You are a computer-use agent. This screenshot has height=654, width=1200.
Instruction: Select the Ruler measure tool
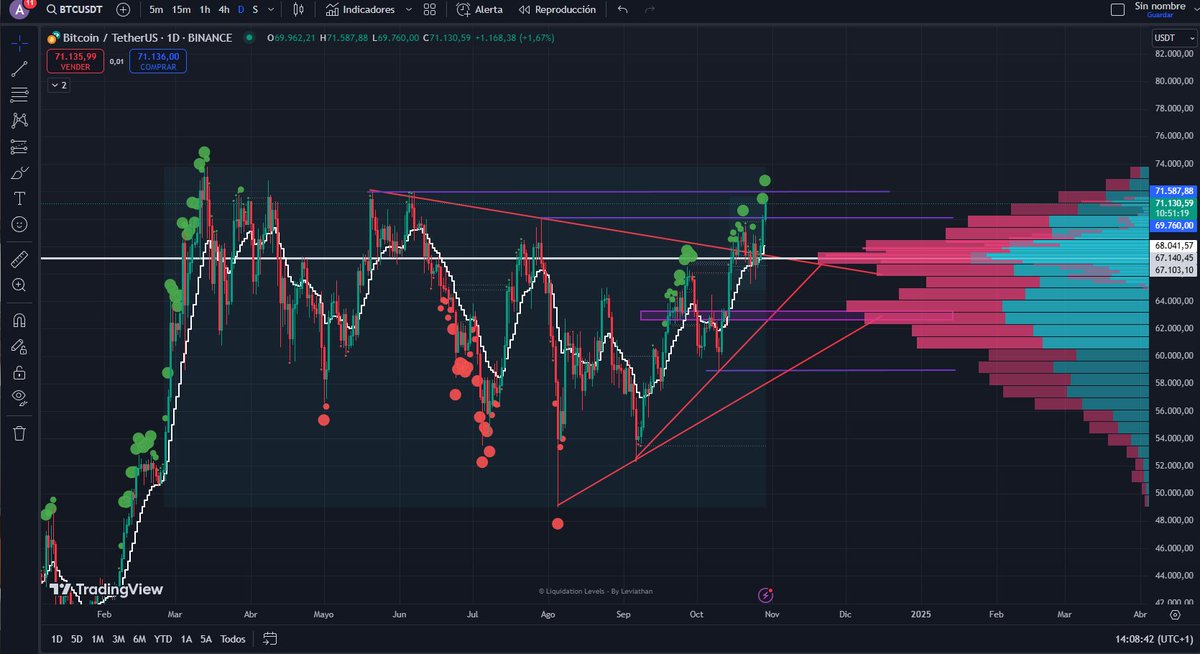[20, 260]
